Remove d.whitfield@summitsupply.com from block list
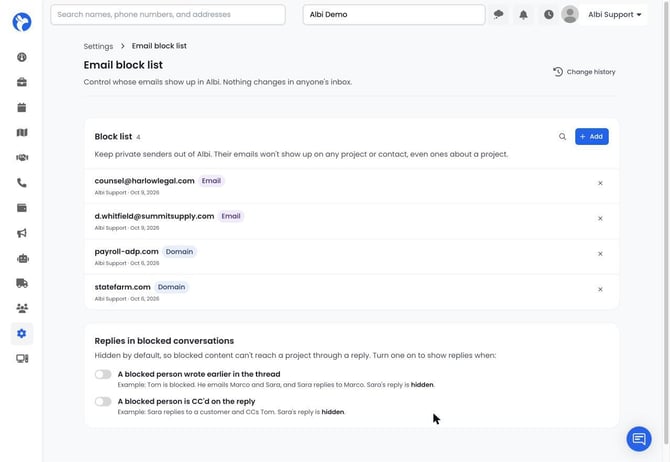670x462 pixels. [x=600, y=218]
